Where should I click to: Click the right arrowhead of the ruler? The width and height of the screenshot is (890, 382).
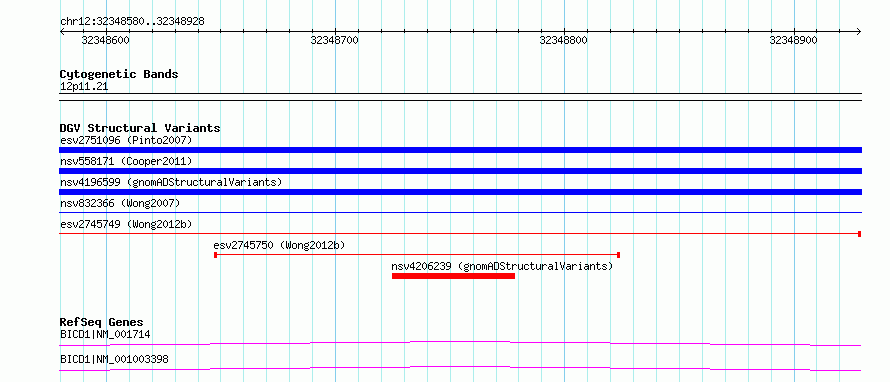pos(858,31)
